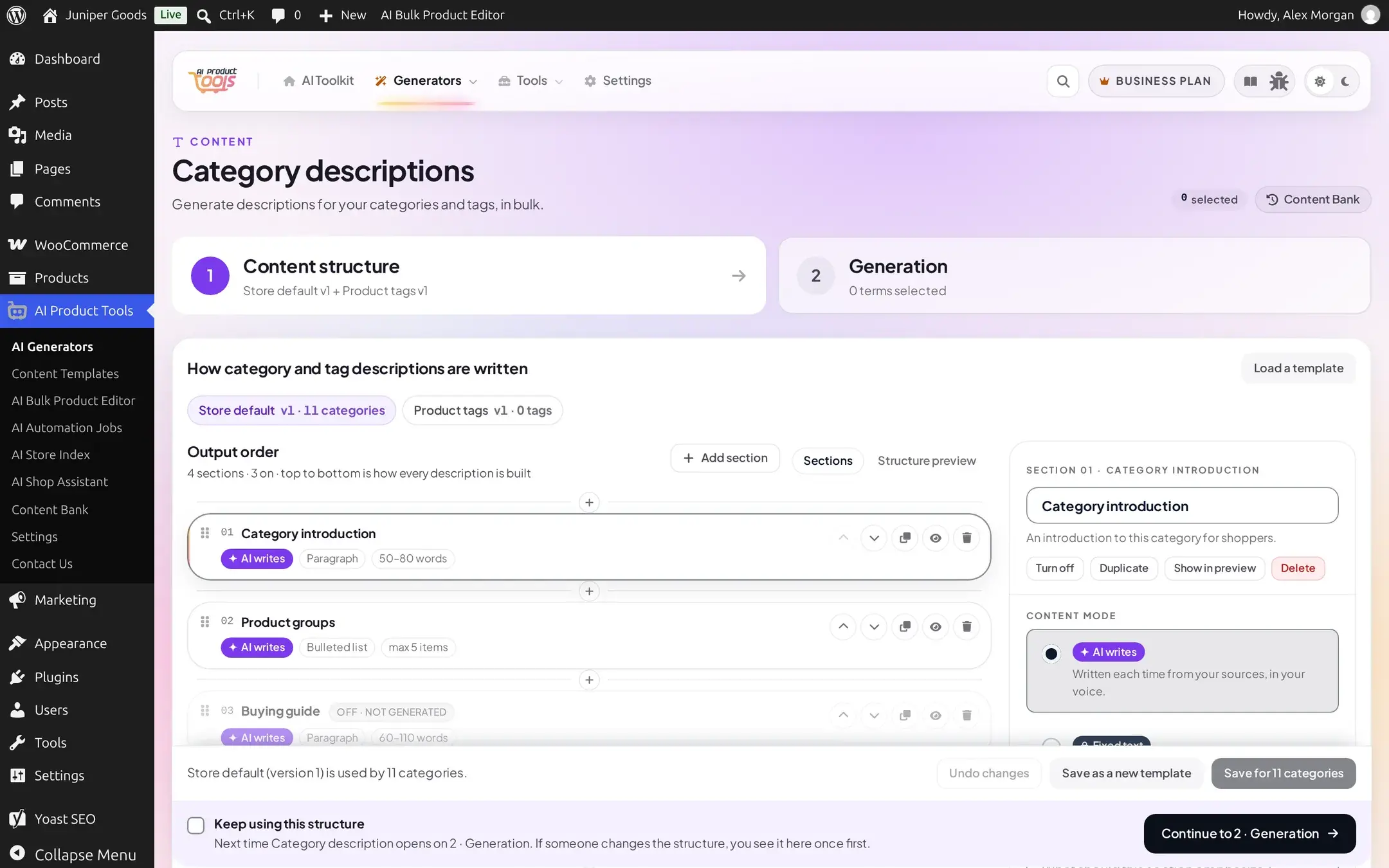Viewport: 1389px width, 868px height.
Task: Switch to Structure preview tab
Action: tap(927, 461)
